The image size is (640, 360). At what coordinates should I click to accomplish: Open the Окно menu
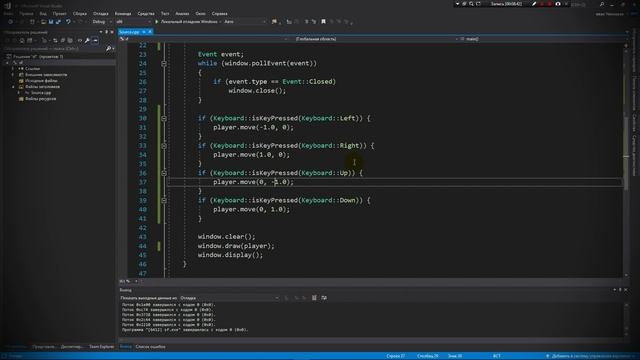(200, 13)
